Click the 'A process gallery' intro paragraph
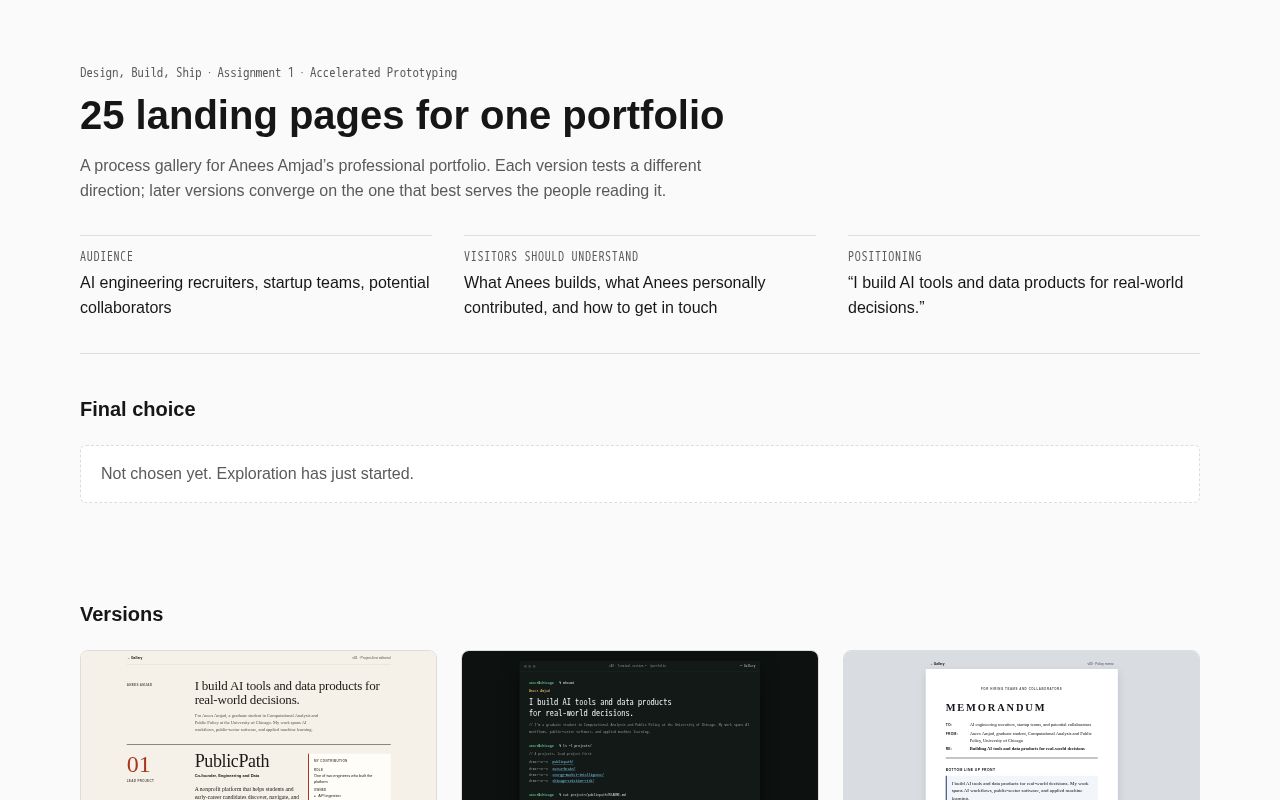 click(x=391, y=178)
